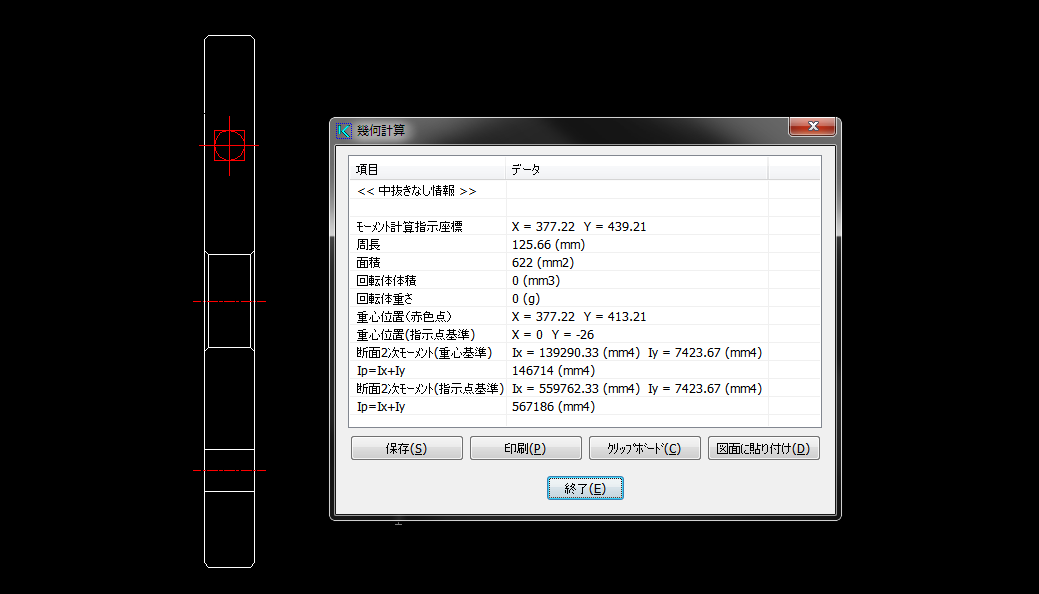
Task: Click value X = 0 Y = -26
Action: [x=553, y=335]
